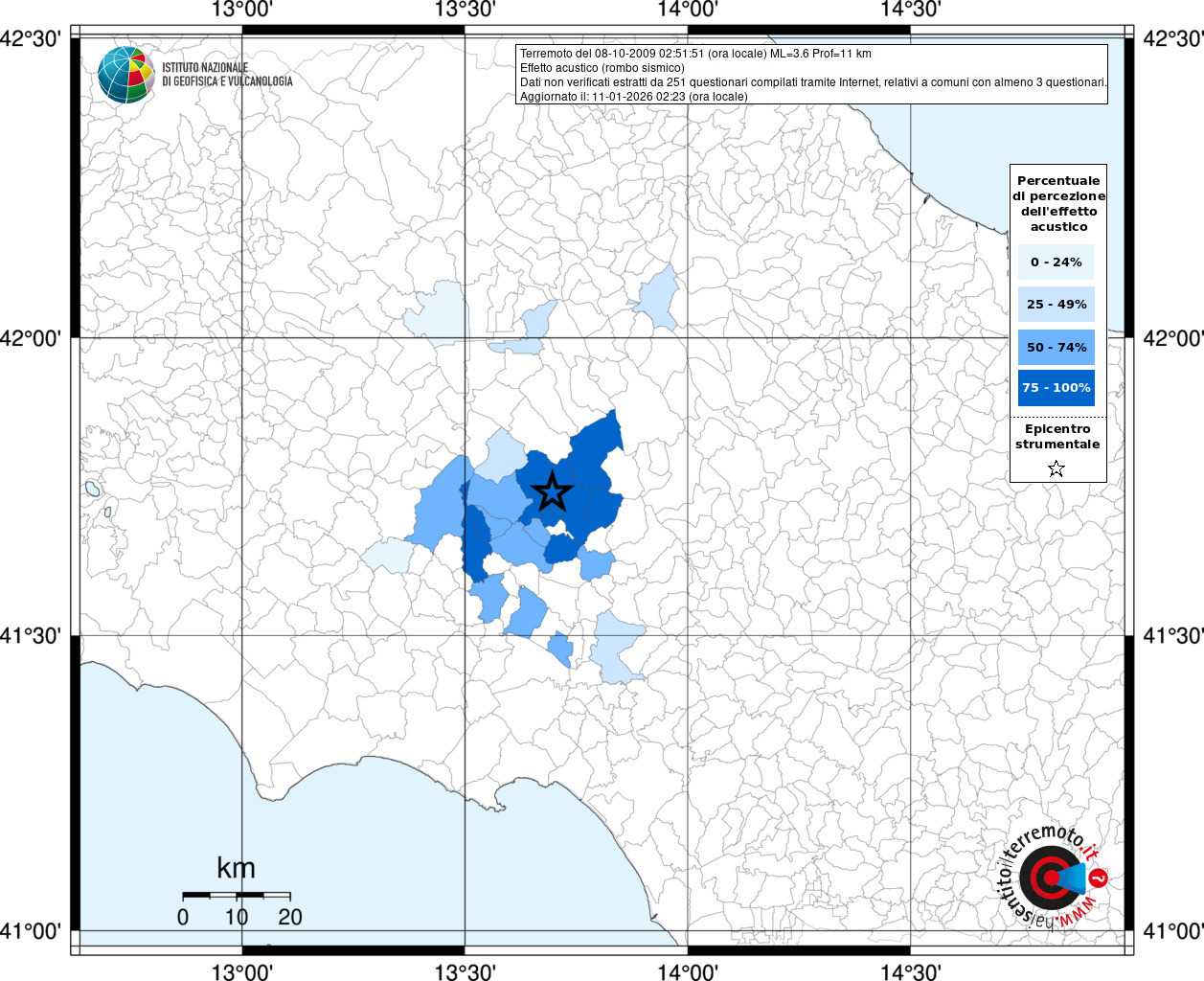The image size is (1204, 981).
Task: Click left axis label 42°30'
Action: click(x=31, y=39)
